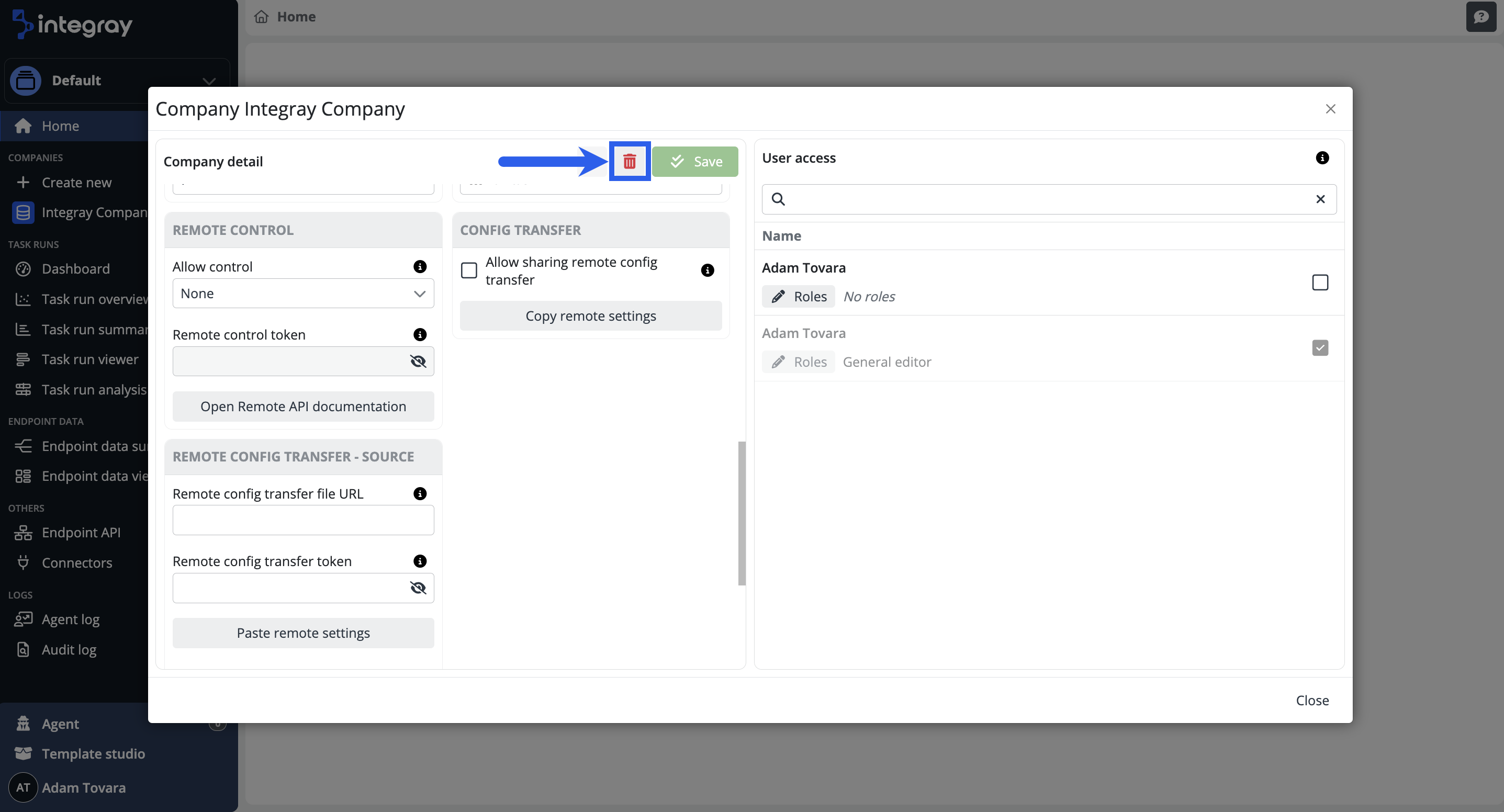
Task: Open Remote API documentation
Action: (x=302, y=407)
